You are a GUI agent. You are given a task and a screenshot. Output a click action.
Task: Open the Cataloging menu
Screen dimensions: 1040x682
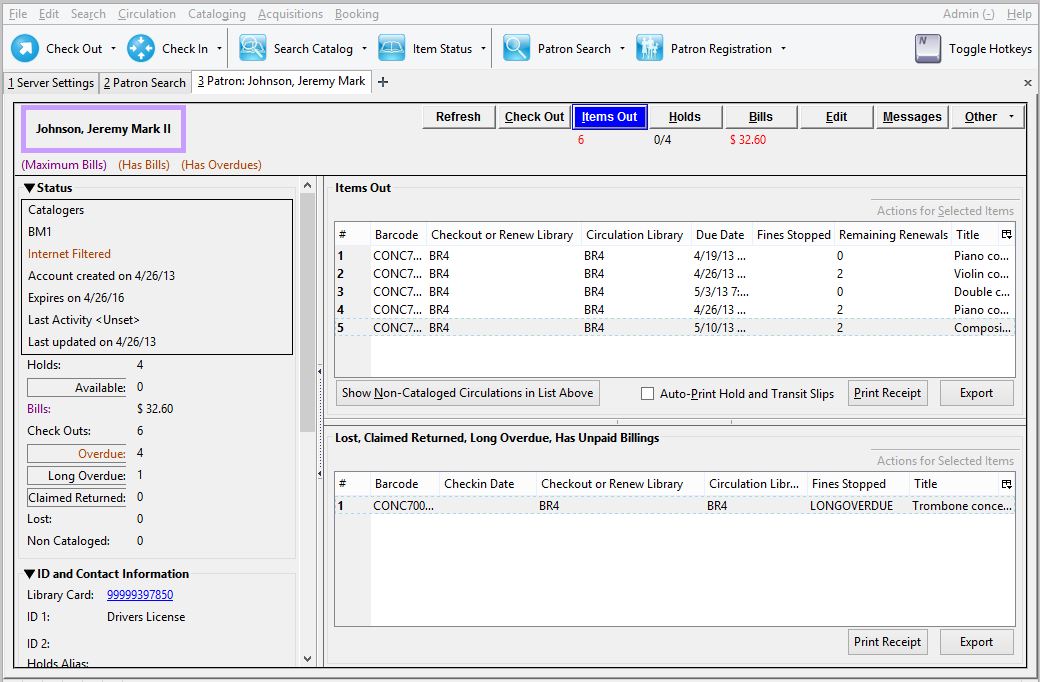[216, 14]
